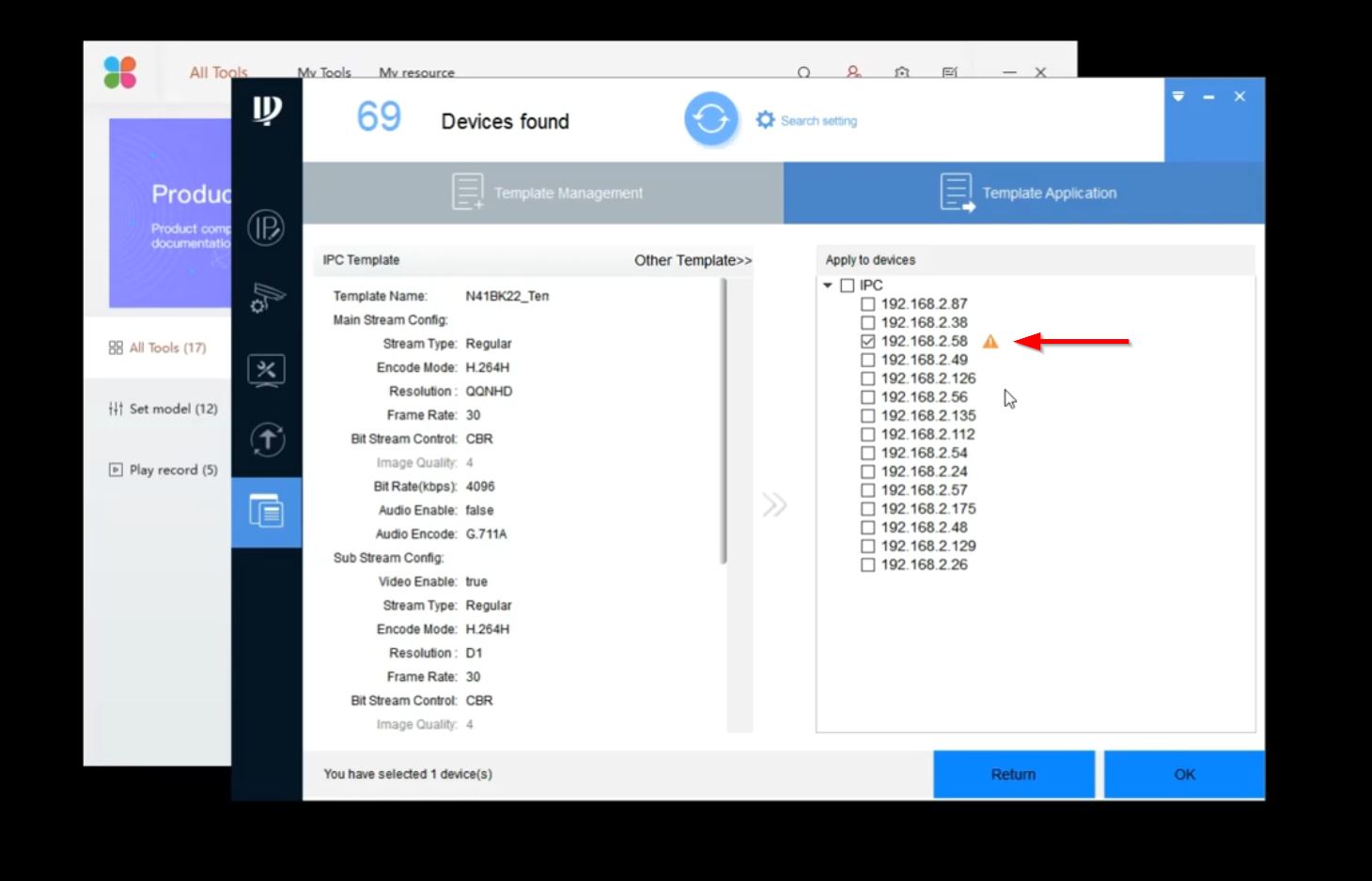Click the Template Application tab icon
This screenshot has width=1372, height=881.
[958, 192]
